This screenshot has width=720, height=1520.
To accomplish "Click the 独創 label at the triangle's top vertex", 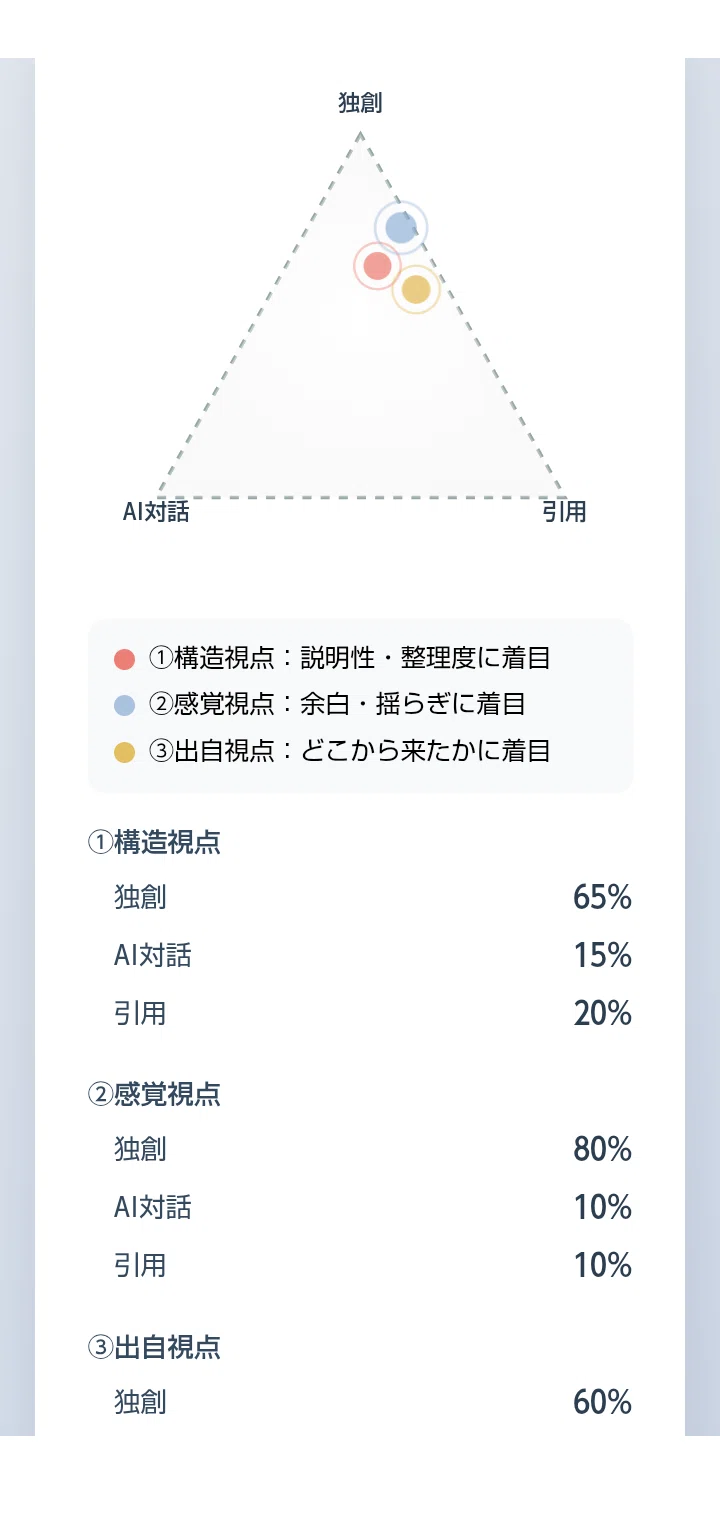I will tap(361, 102).
